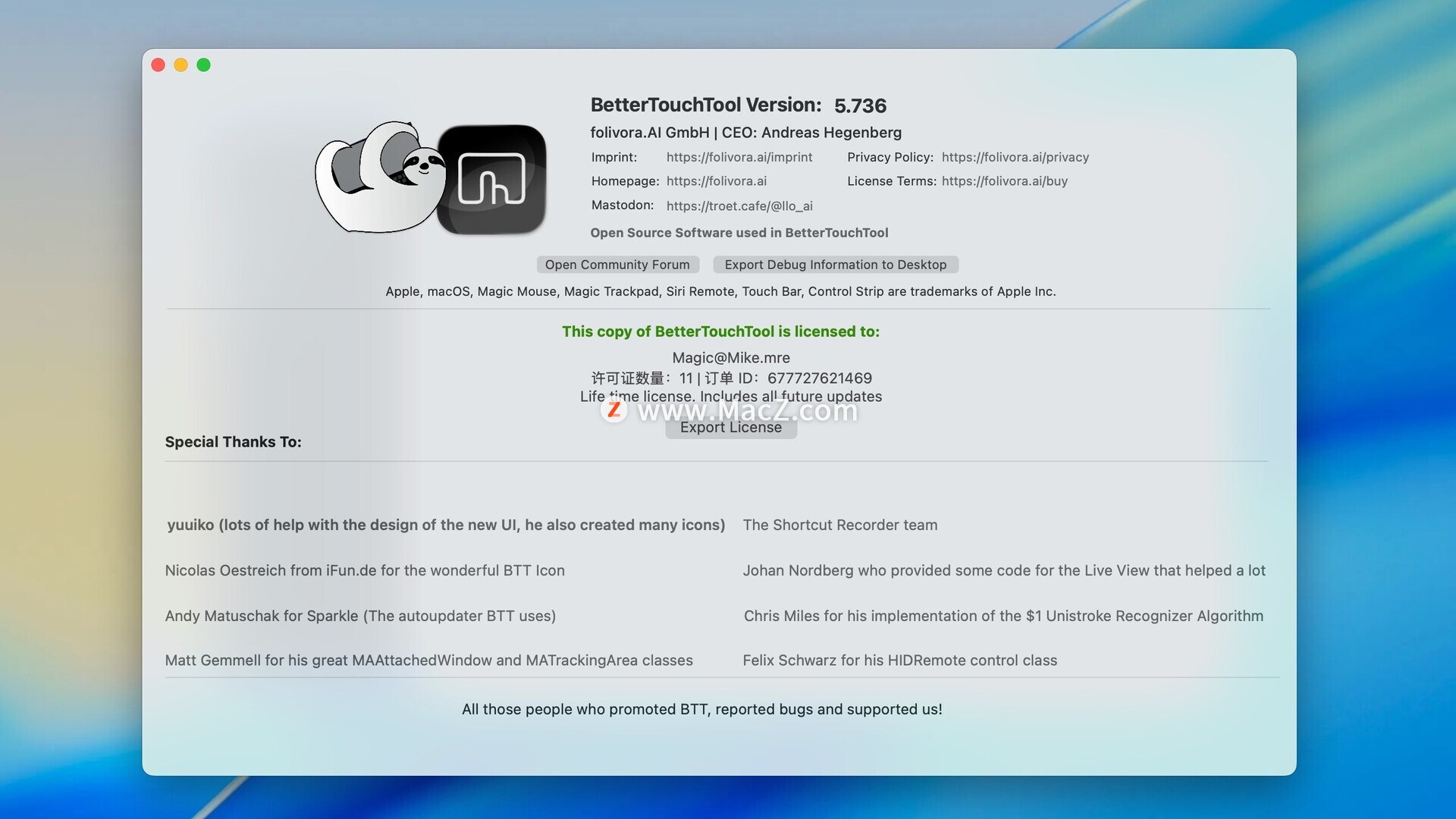1456x819 pixels.
Task: Click the licensed email Magic@Mike.mre
Action: [x=730, y=358]
